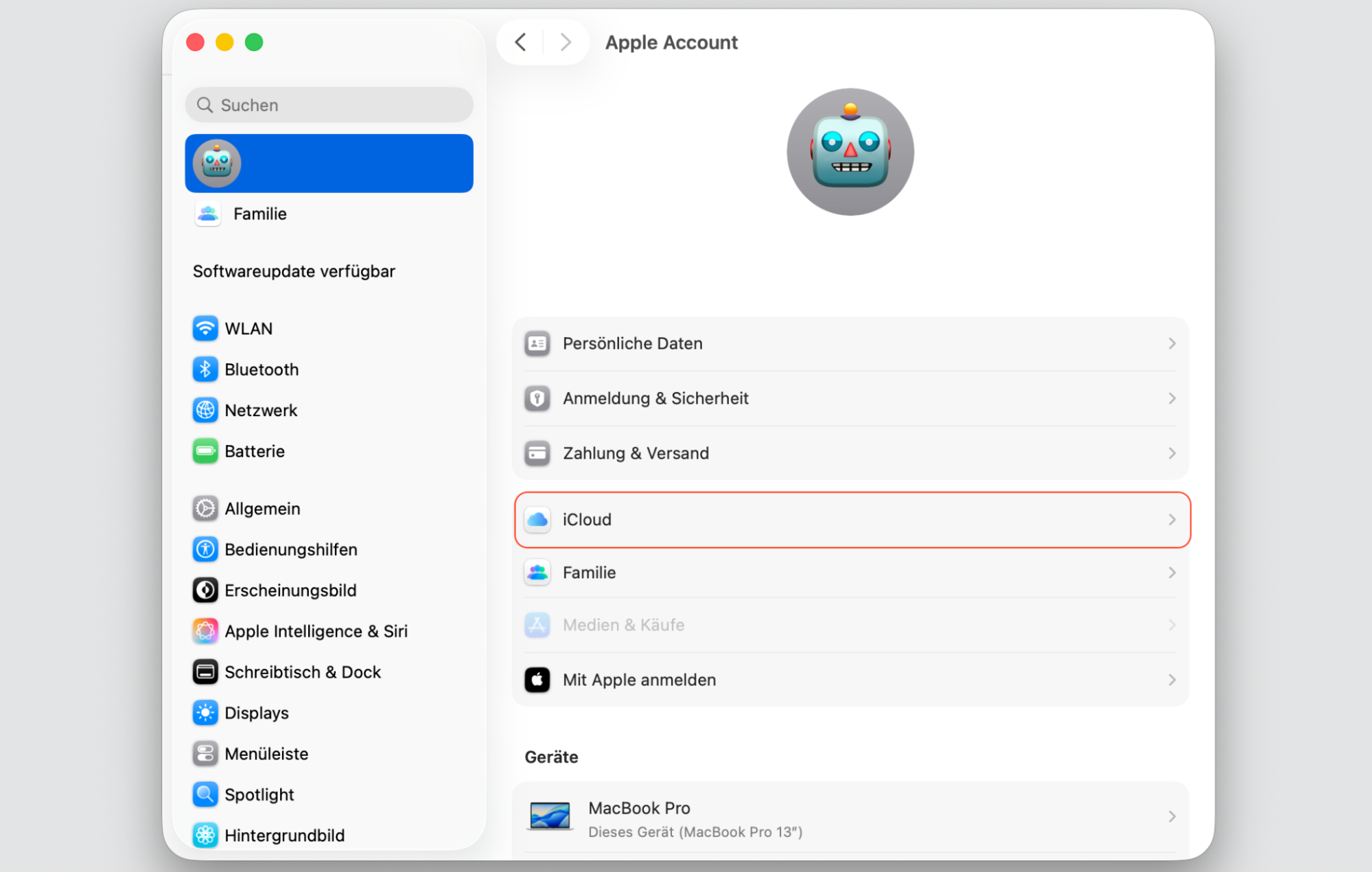Click the iCloud cloud icon
The height and width of the screenshot is (872, 1372).
click(x=537, y=520)
